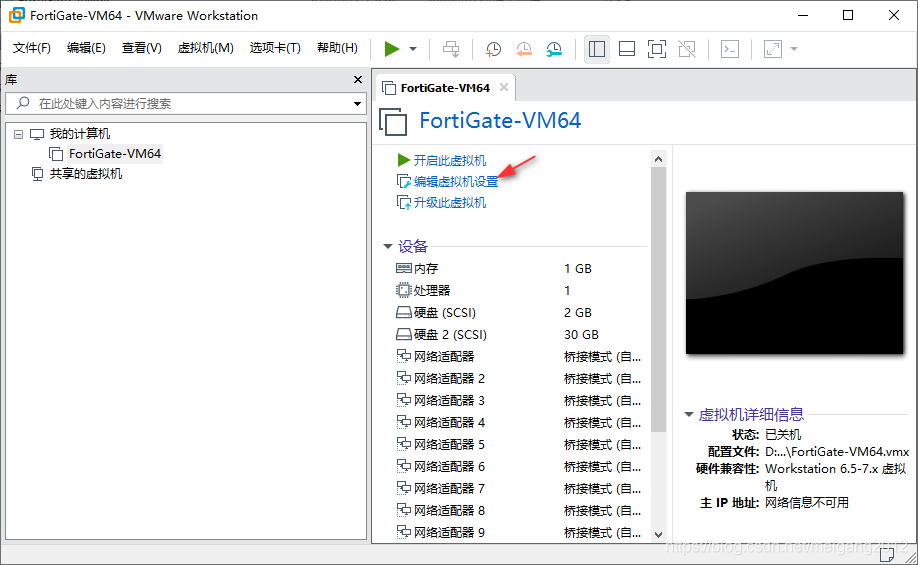Click the stretch guest display icon
This screenshot has height=565, width=918.
773,49
